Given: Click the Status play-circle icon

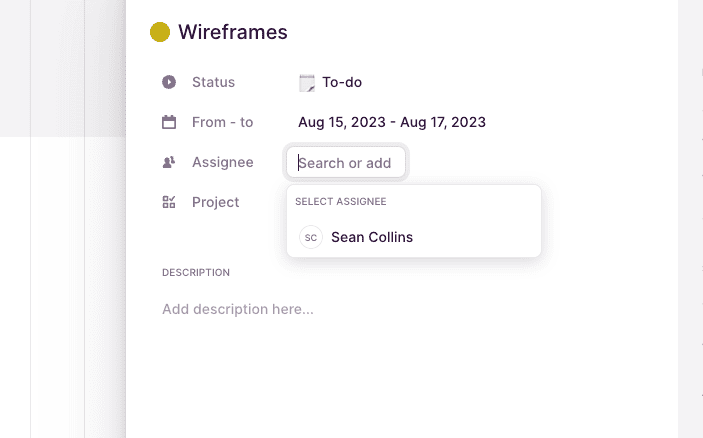Looking at the screenshot, I should [169, 82].
